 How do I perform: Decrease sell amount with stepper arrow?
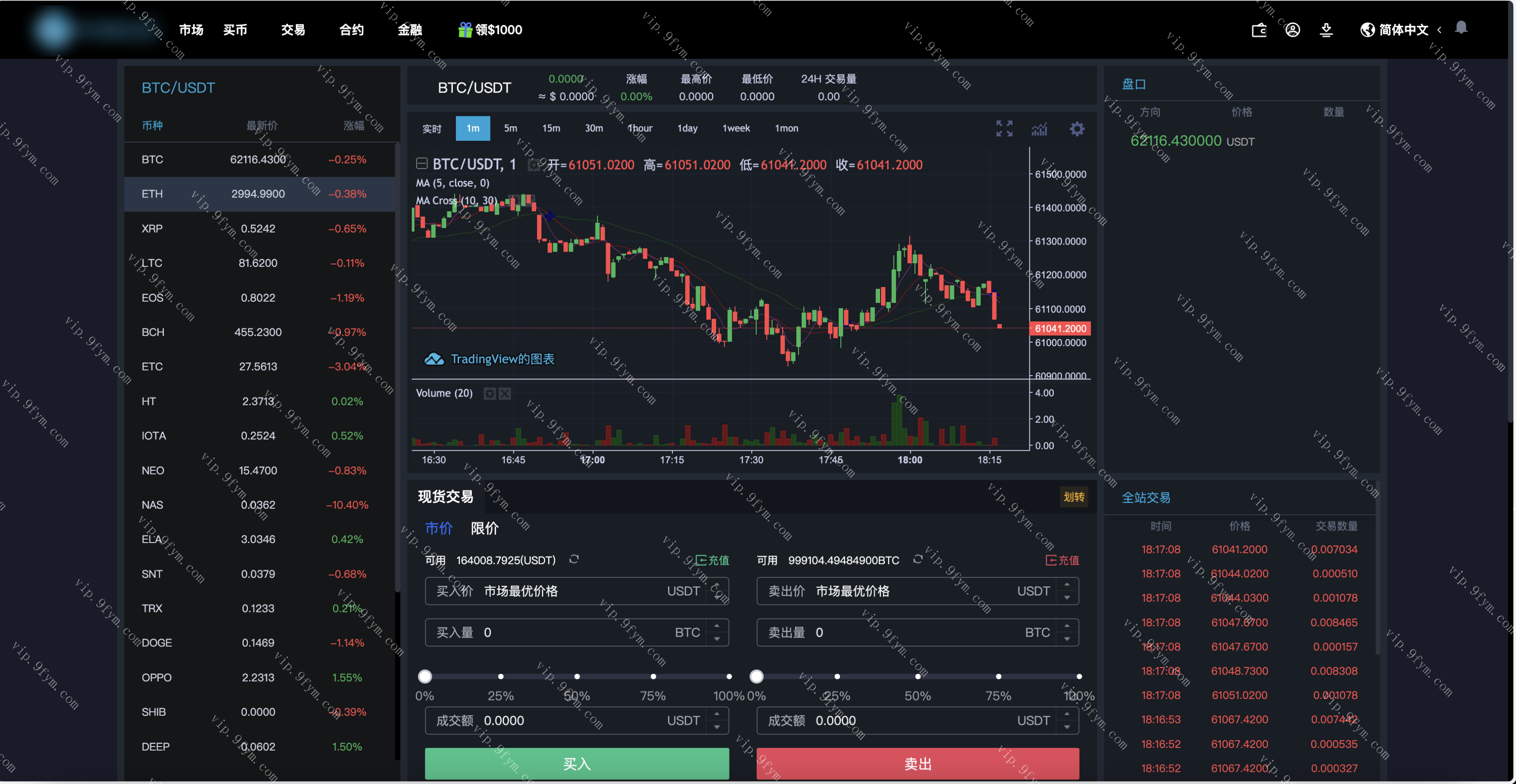[1067, 639]
